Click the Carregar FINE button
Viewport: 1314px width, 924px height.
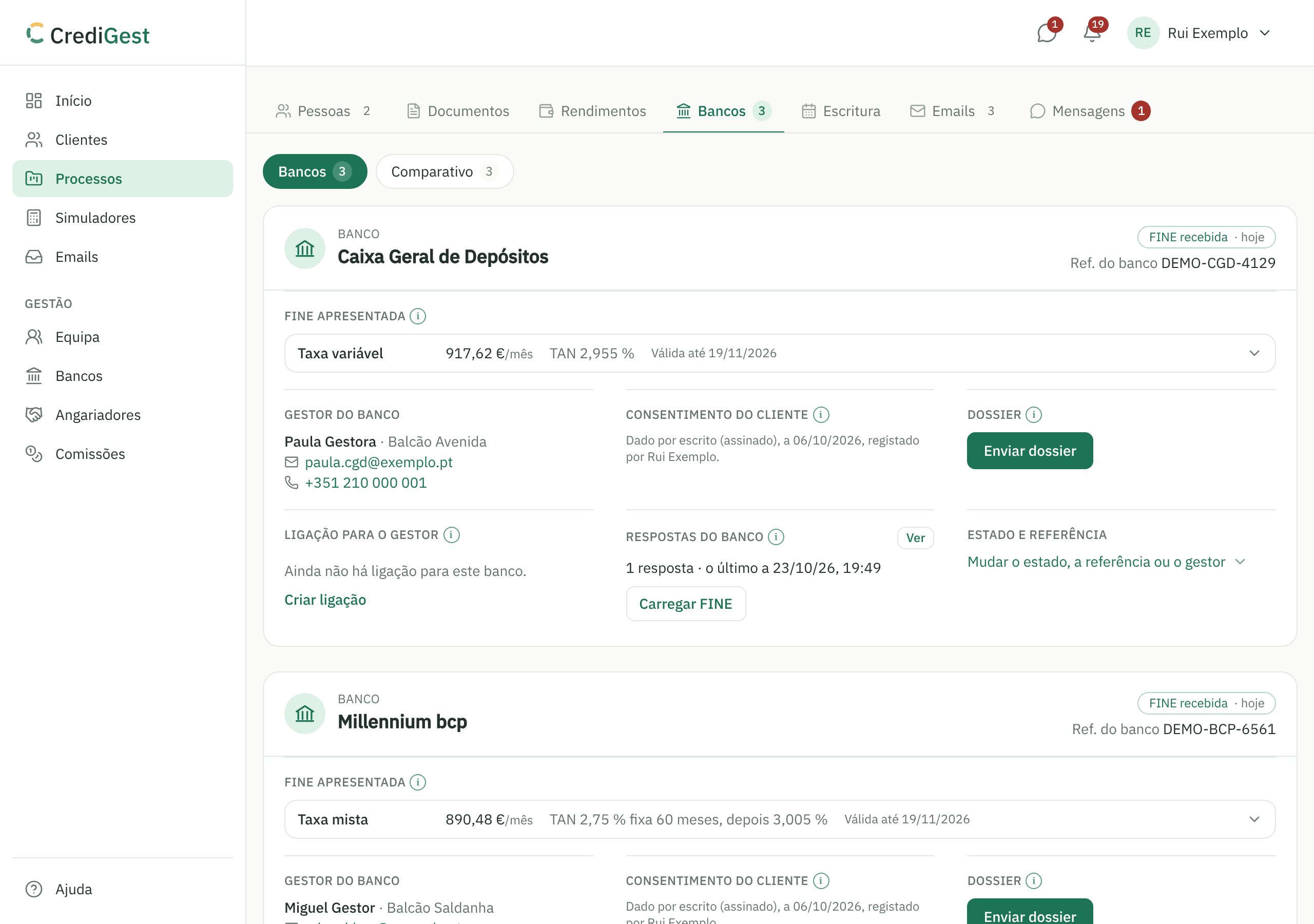[x=686, y=604]
